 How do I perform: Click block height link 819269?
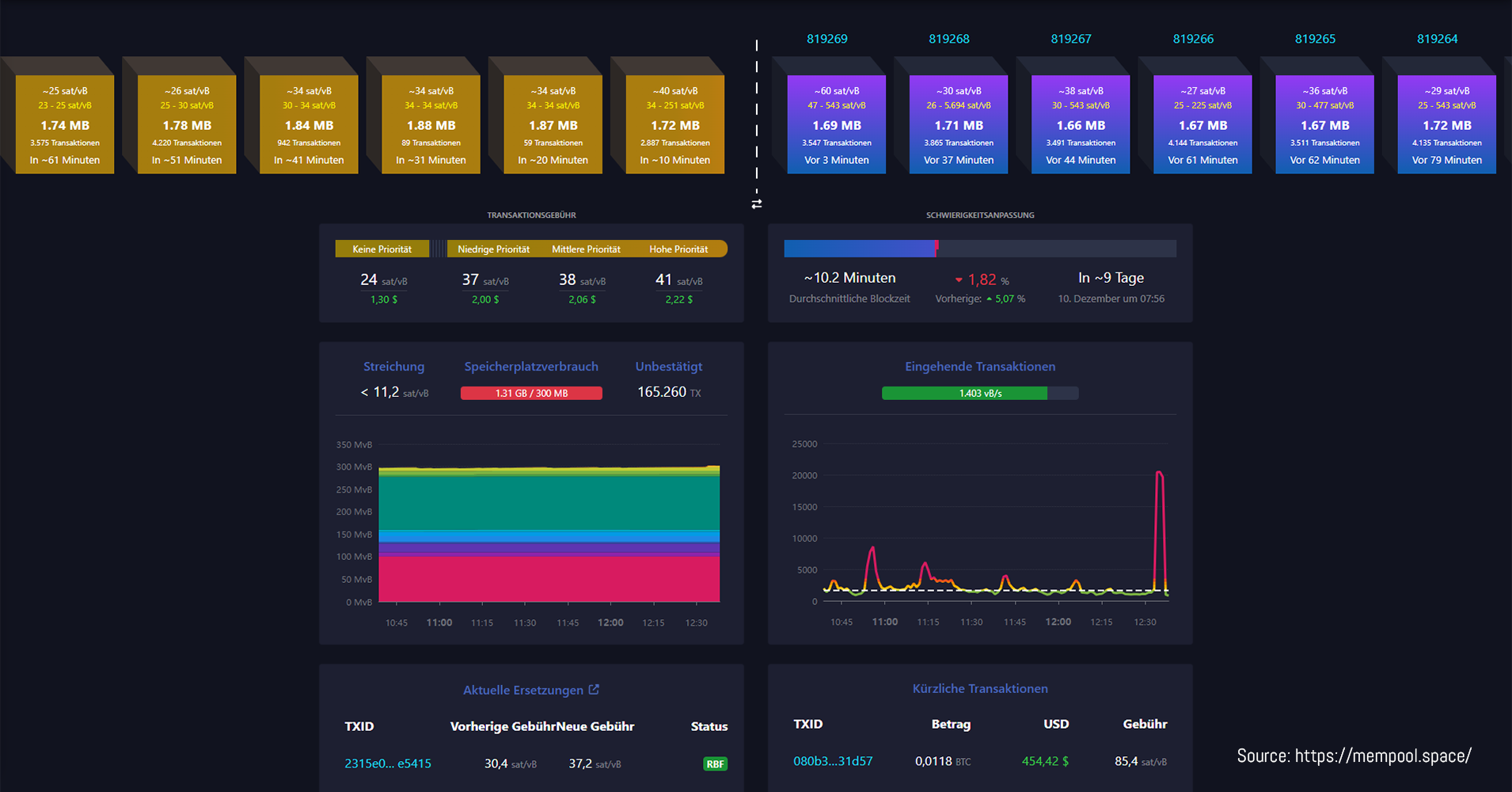[x=827, y=39]
